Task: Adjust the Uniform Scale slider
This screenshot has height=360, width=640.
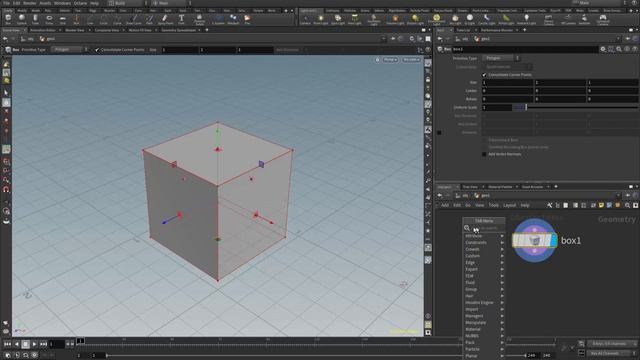Action: (575, 107)
